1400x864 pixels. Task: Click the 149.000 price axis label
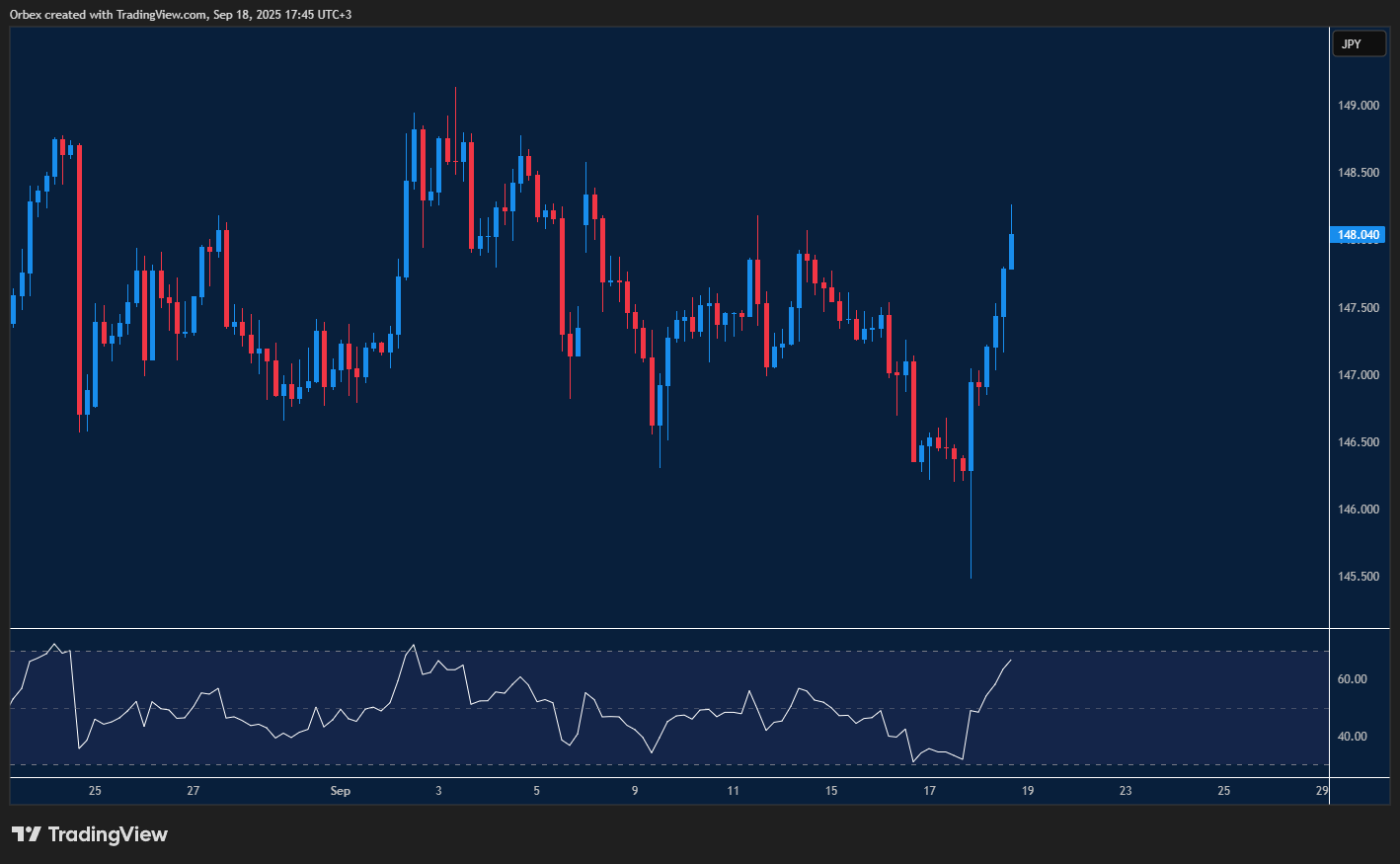point(1359,106)
